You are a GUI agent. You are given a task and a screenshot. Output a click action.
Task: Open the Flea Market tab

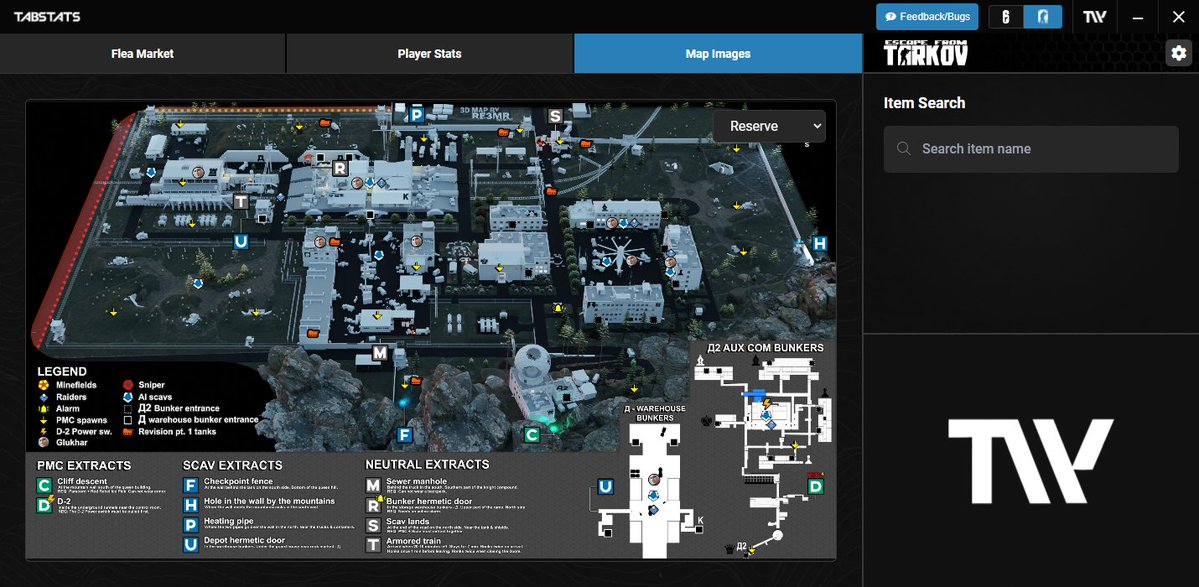(143, 54)
